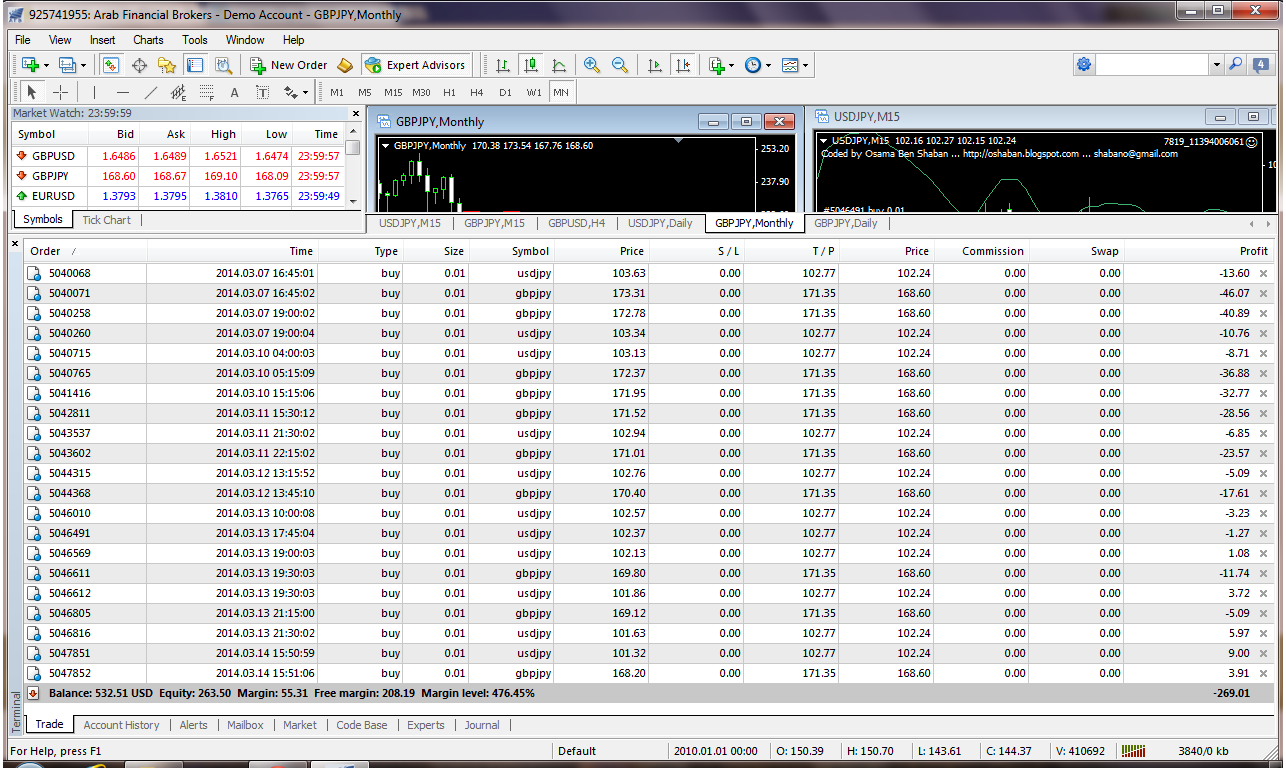Select EURUSD row in Market Watch
The width and height of the screenshot is (1286, 768).
point(179,196)
